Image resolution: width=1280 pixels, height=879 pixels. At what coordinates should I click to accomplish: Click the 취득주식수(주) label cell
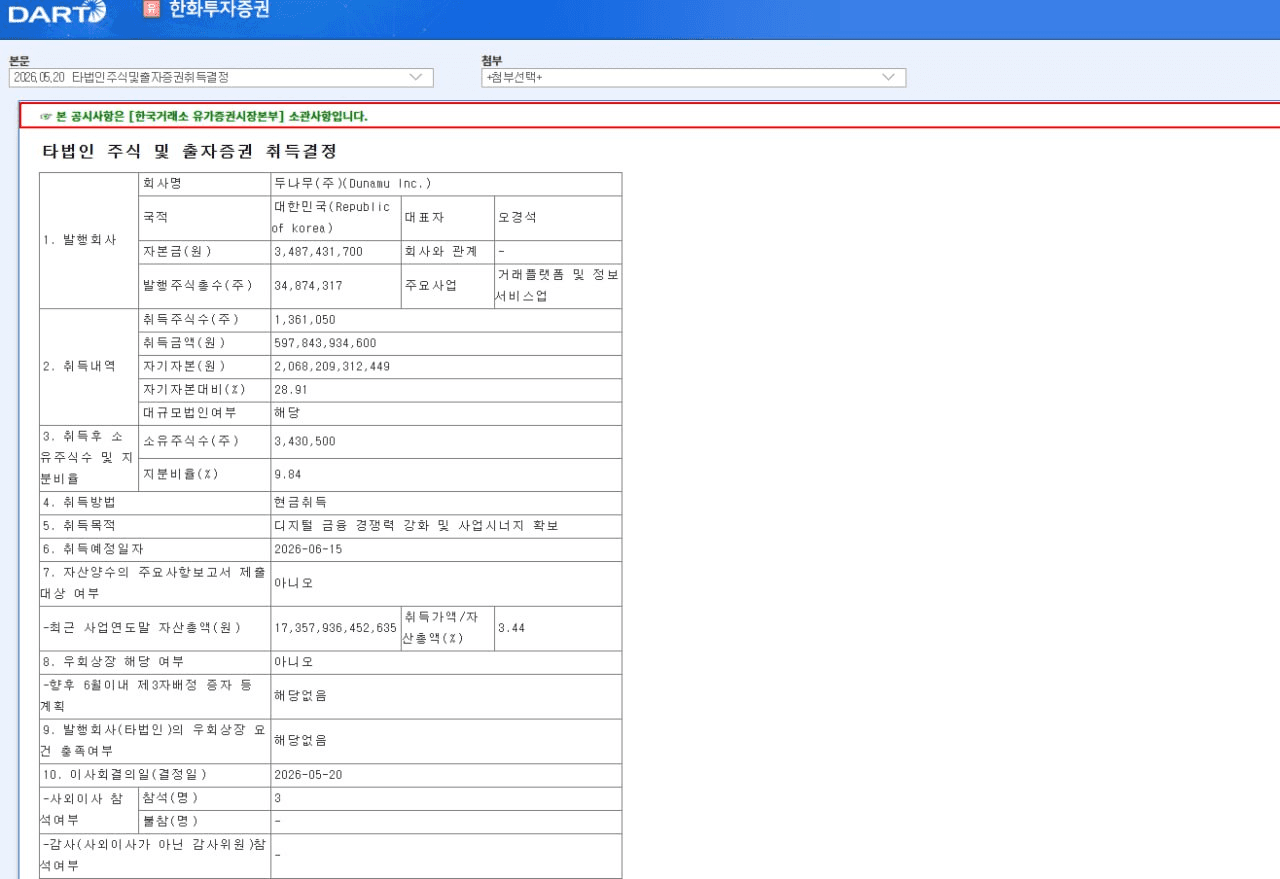pyautogui.click(x=205, y=320)
